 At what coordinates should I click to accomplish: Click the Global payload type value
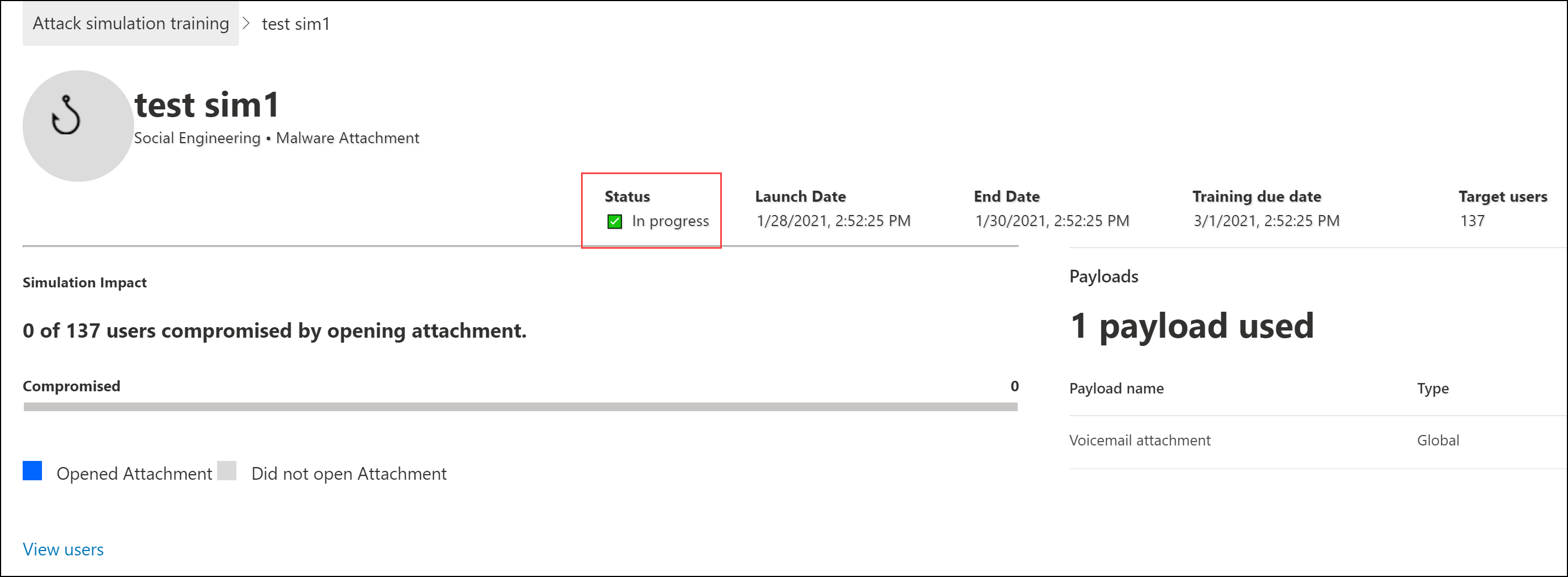(1438, 440)
